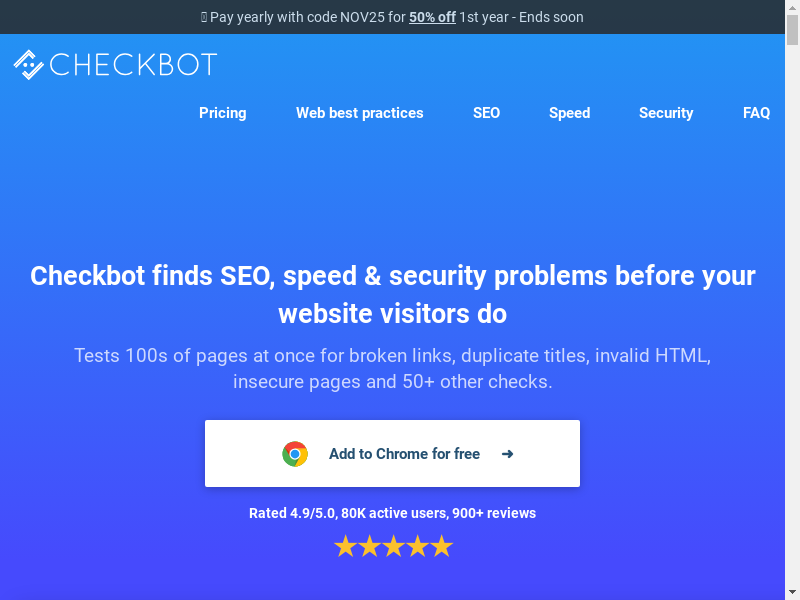Click the vertical scrollbar thumb
This screenshot has height=600, width=800.
(x=793, y=30)
